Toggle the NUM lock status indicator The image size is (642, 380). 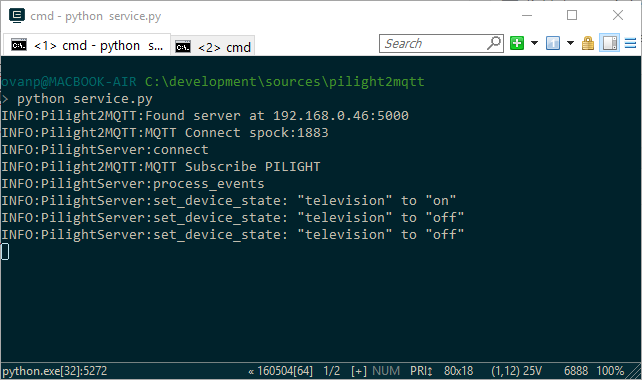(386, 371)
